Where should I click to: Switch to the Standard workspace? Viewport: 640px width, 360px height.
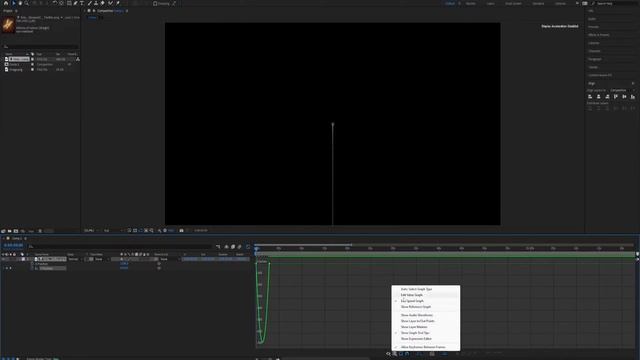tap(538, 3)
